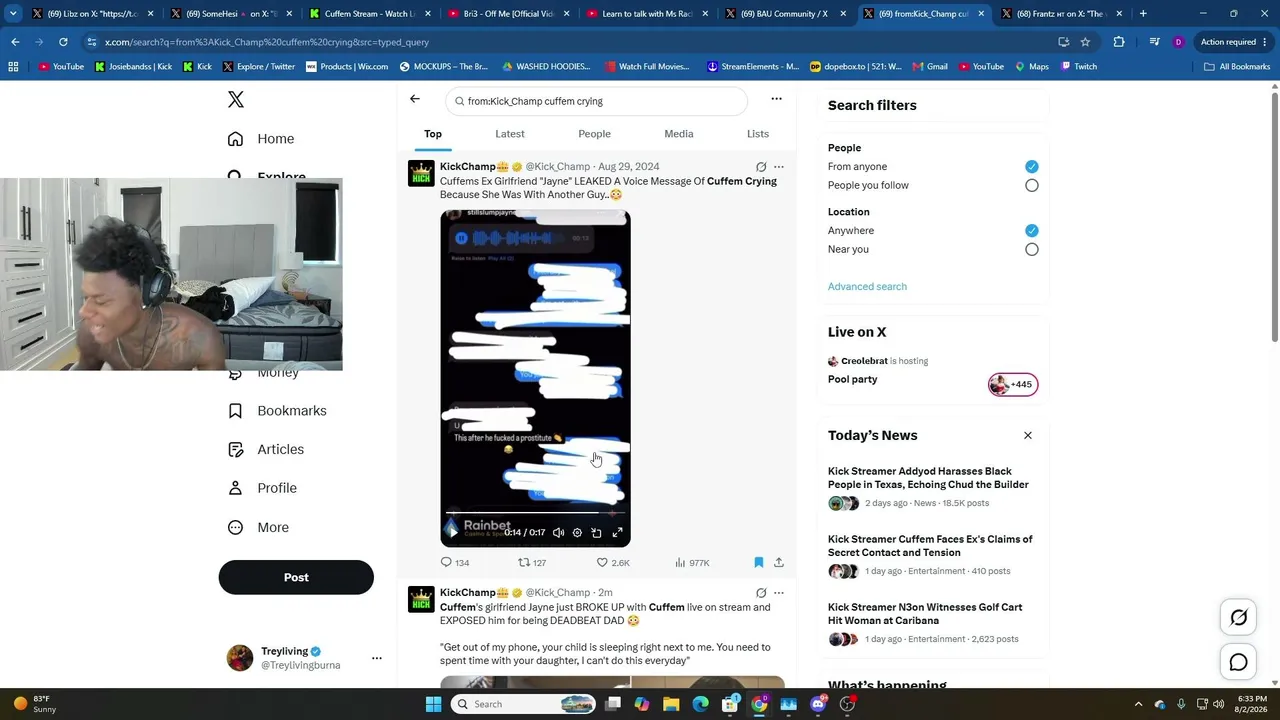
Task: Like the post with 2.6K likes
Action: coord(613,563)
